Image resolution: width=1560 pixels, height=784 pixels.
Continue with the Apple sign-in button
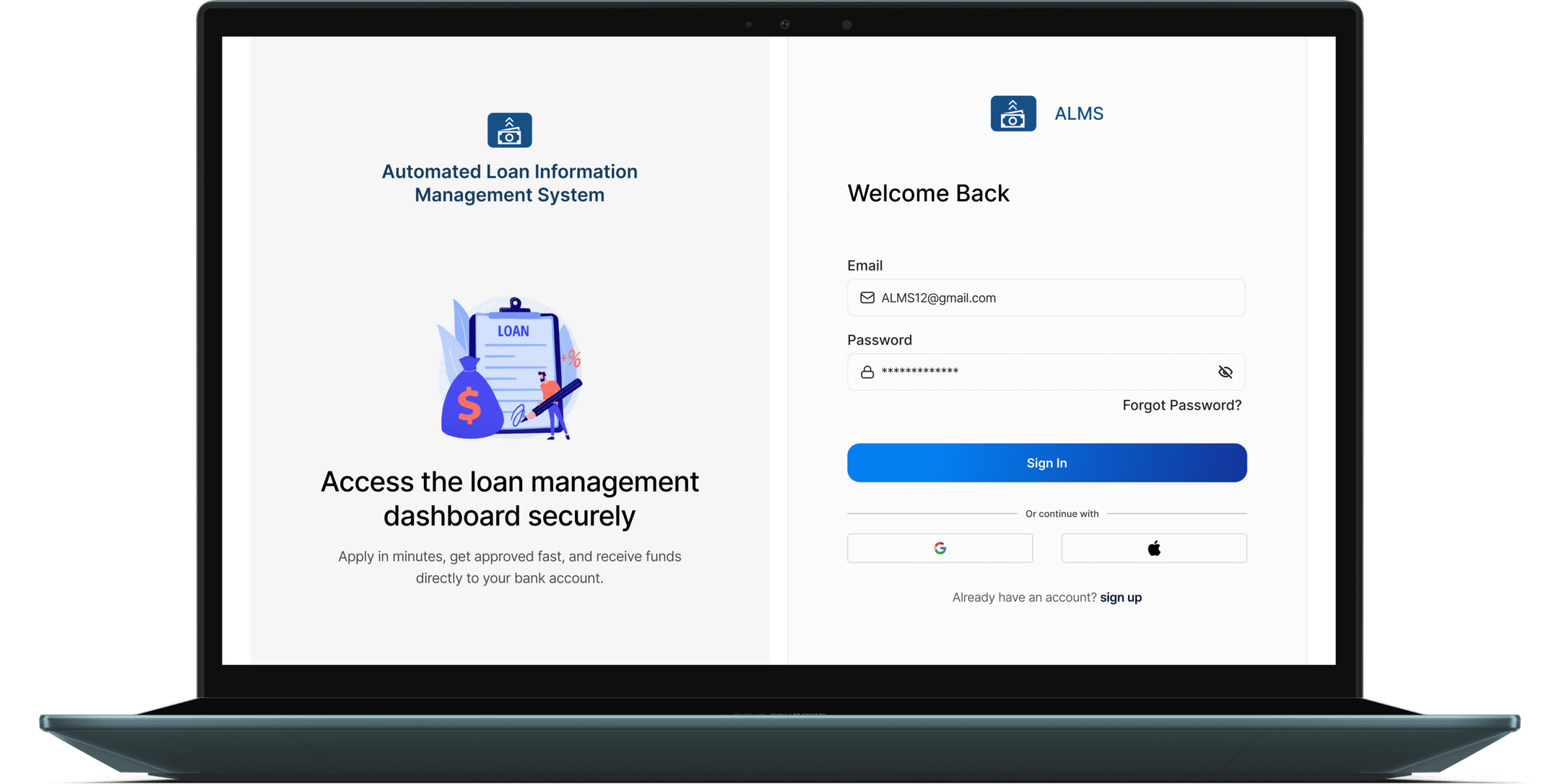pyautogui.click(x=1153, y=548)
